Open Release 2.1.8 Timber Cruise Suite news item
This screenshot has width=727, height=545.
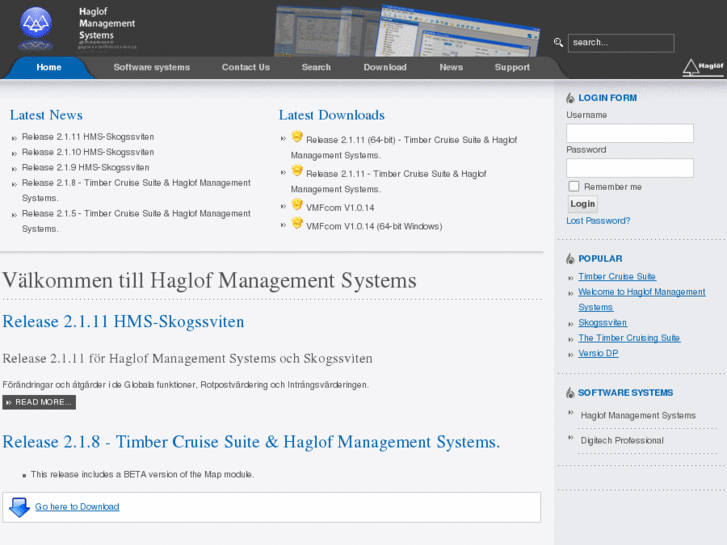coord(136,190)
